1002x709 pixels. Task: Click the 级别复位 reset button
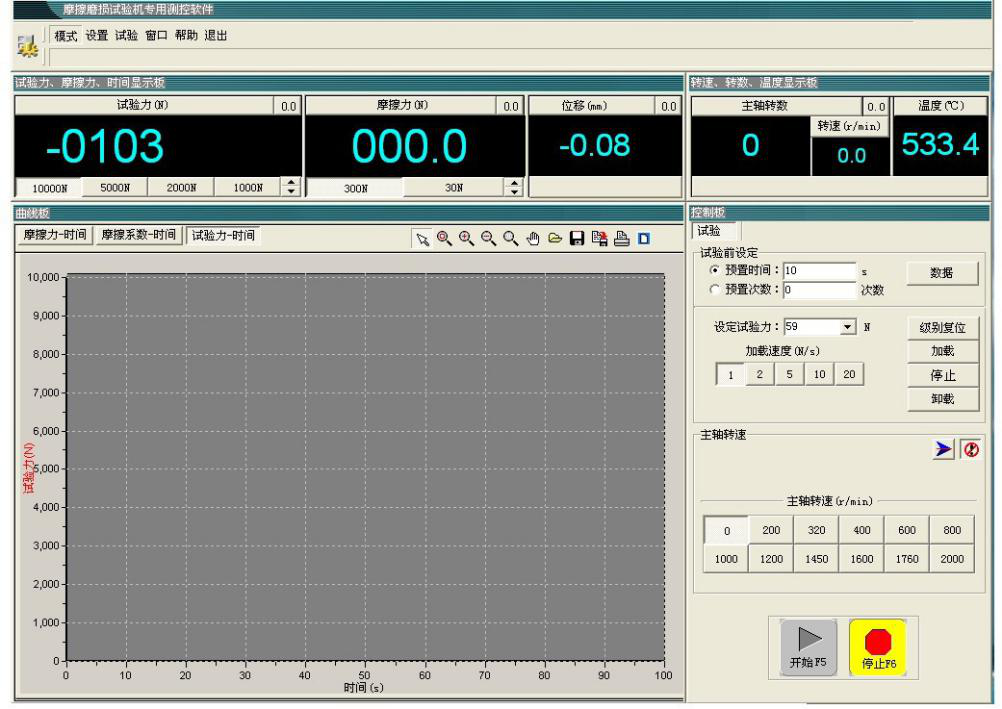point(942,327)
